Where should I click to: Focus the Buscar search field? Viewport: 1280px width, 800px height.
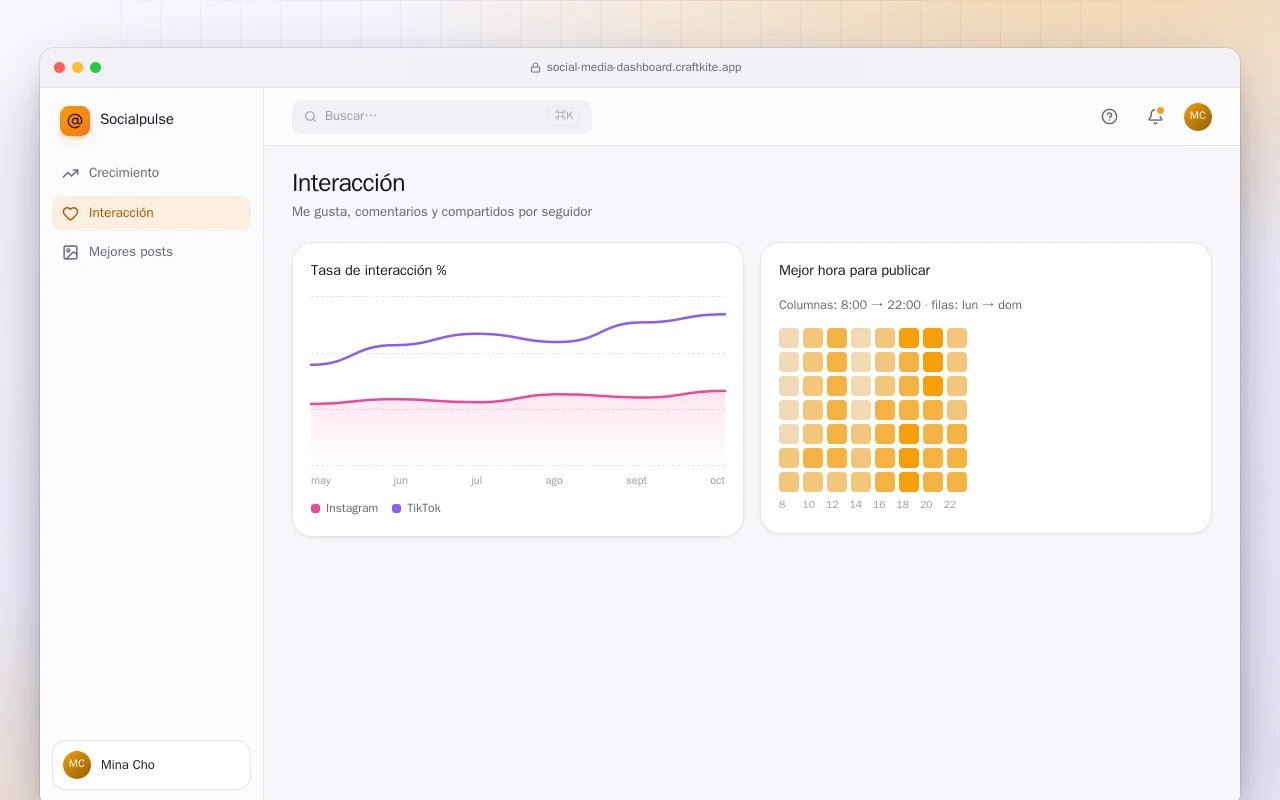coord(442,116)
